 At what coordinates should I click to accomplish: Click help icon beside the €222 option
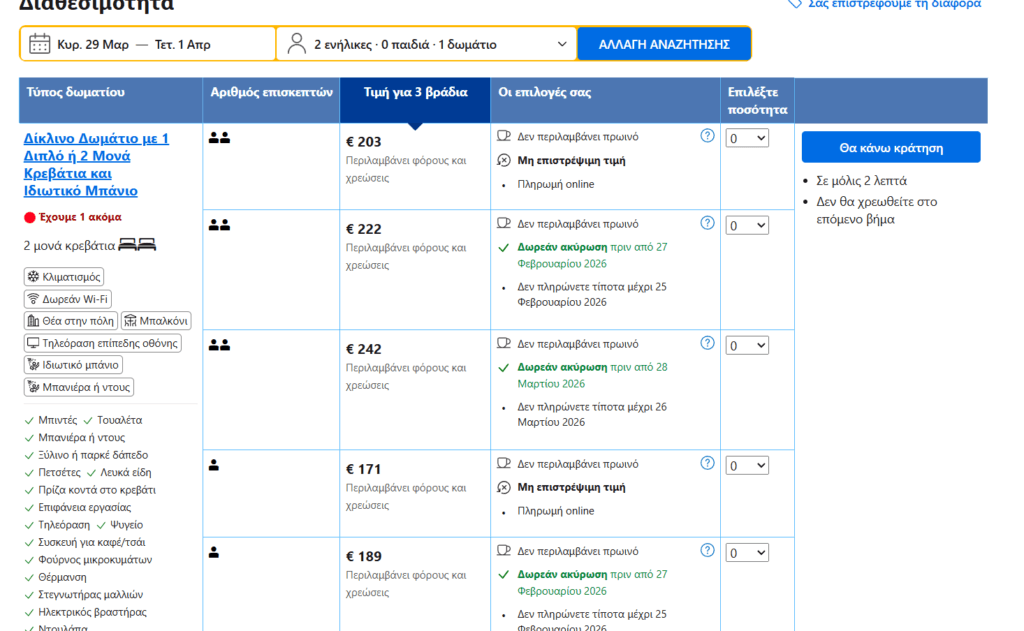[708, 223]
